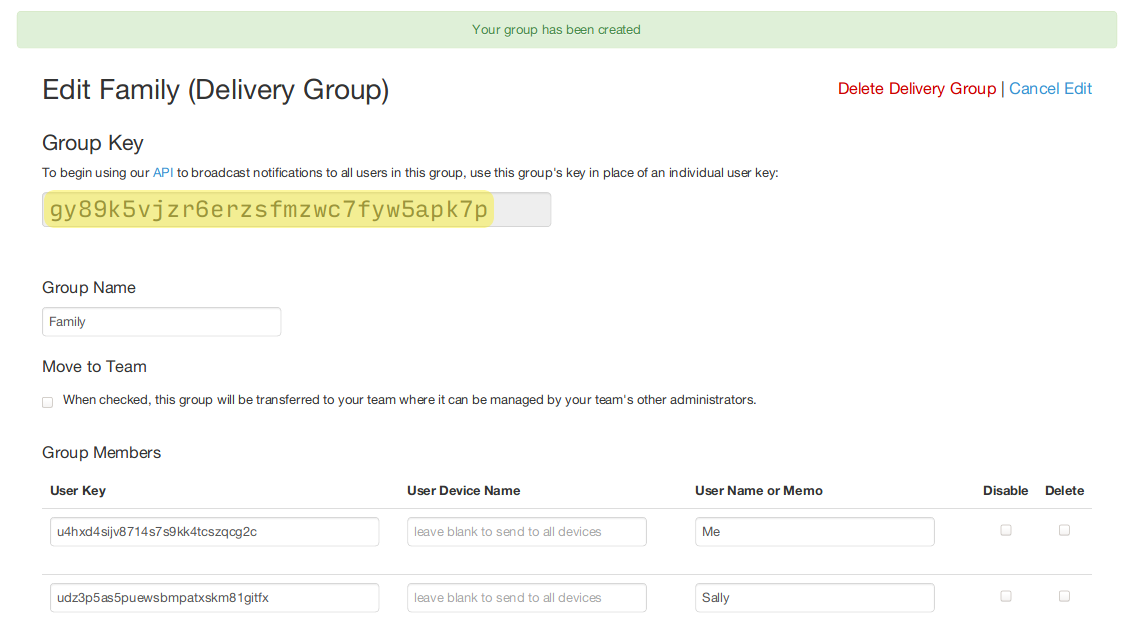The height and width of the screenshot is (626, 1132).
Task: Tick the Disable checkbox for Me
Action: click(1006, 530)
